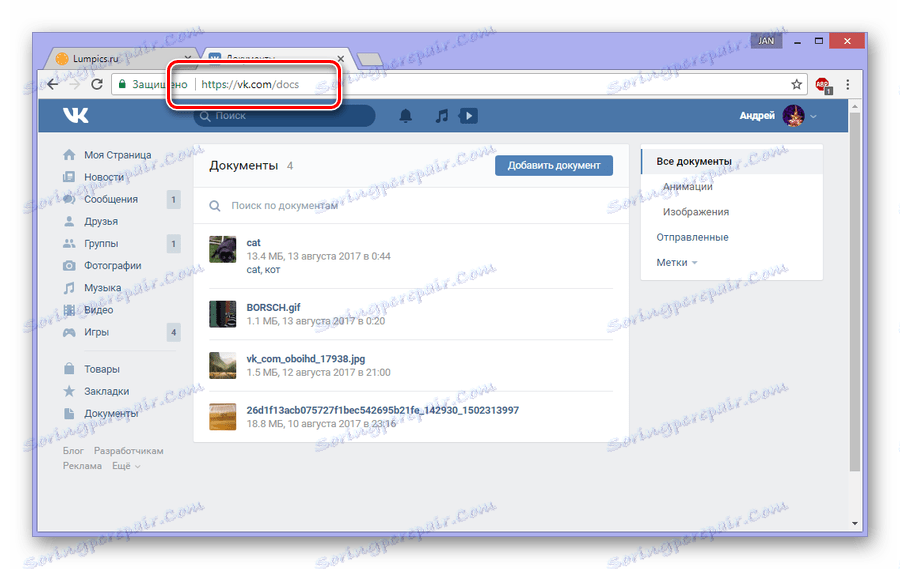Click the cat, кот tags text
This screenshot has height=569, width=900.
pos(263,270)
